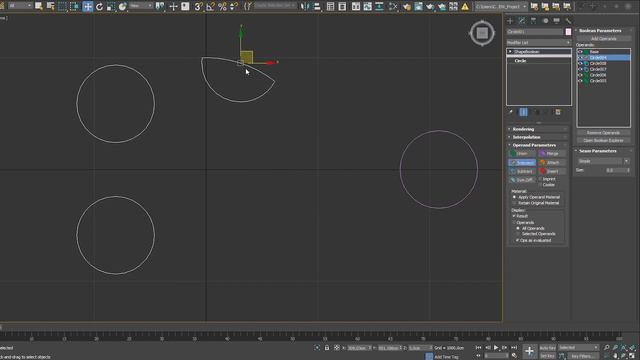This screenshot has width=640, height=360.
Task: Click the Attach operation button
Action: pyautogui.click(x=552, y=162)
